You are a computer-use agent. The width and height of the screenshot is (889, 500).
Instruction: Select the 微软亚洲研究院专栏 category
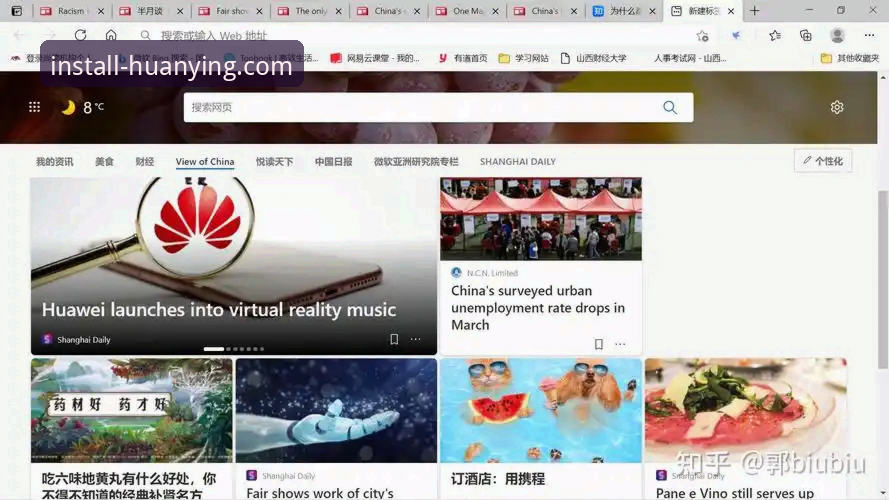(x=416, y=162)
